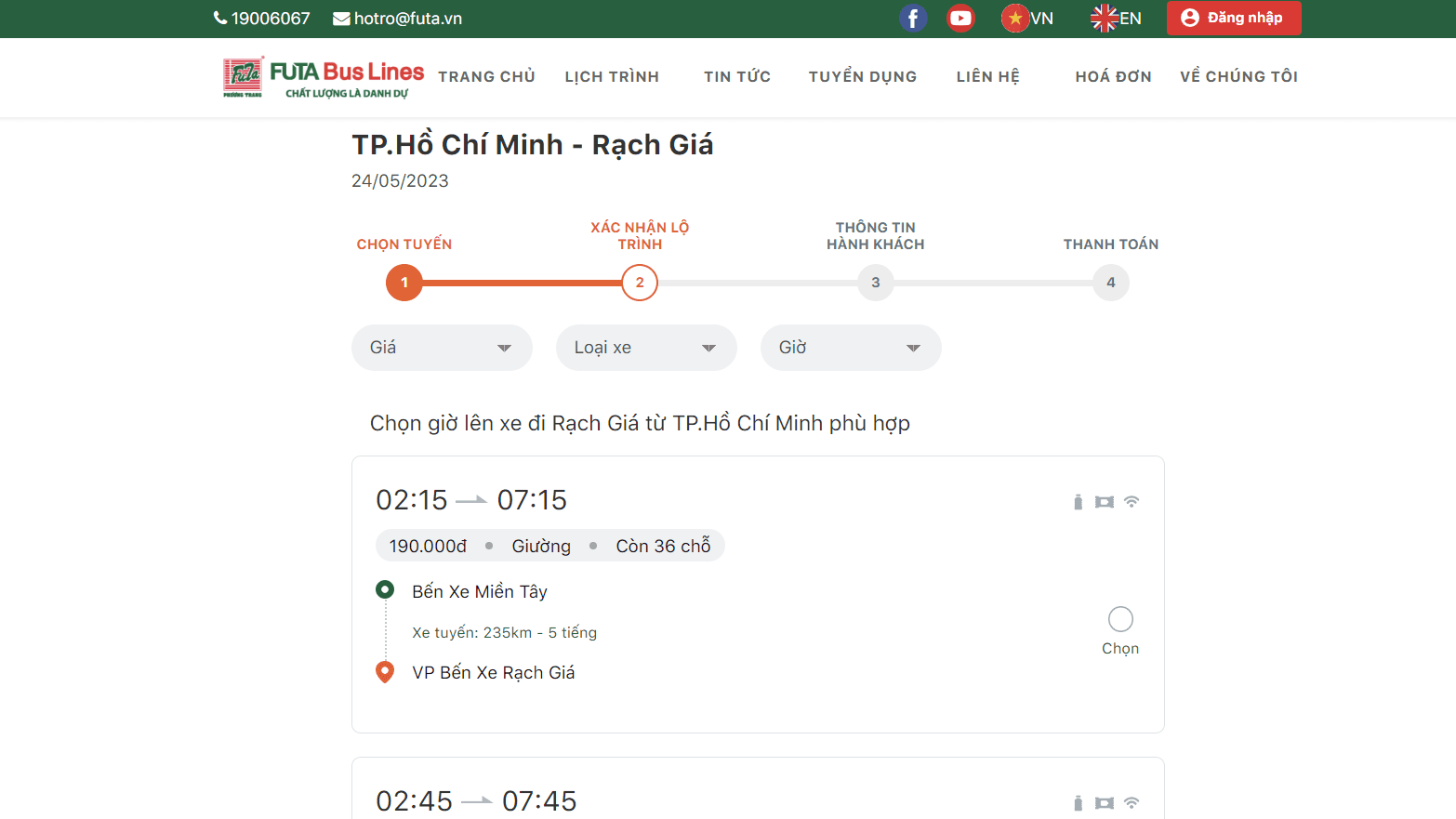The height and width of the screenshot is (819, 1456).
Task: Click the hotro@futa.vn email link
Action: tap(398, 19)
